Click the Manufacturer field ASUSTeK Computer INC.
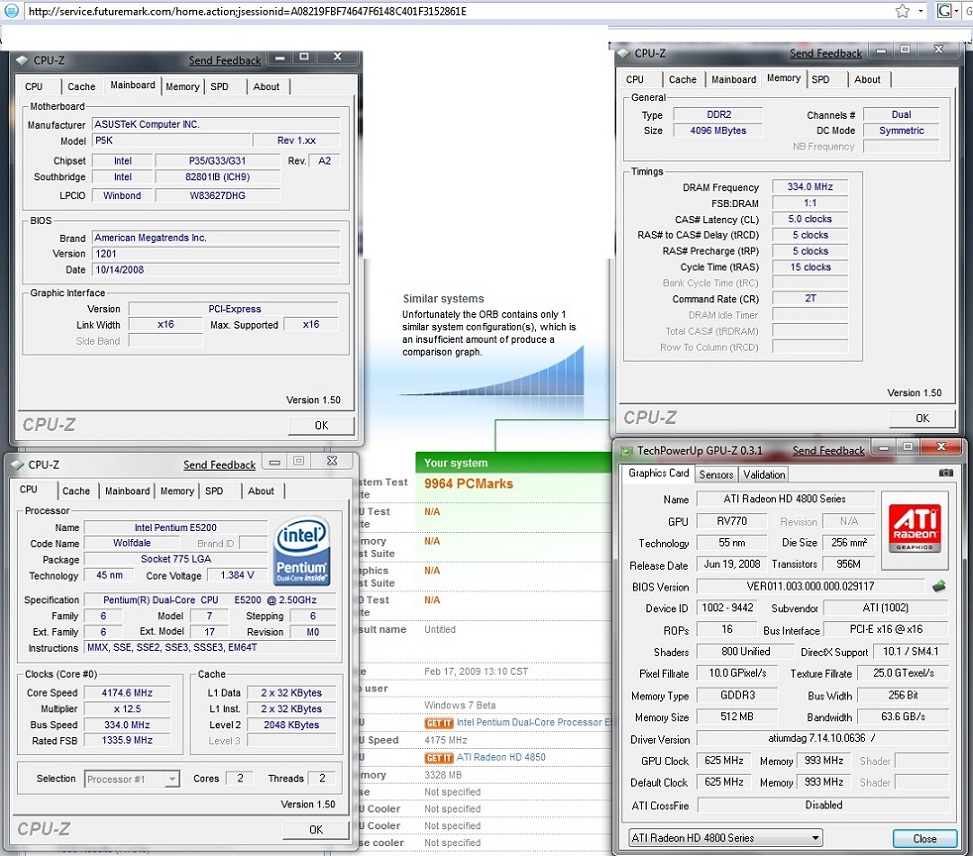 [x=216, y=124]
